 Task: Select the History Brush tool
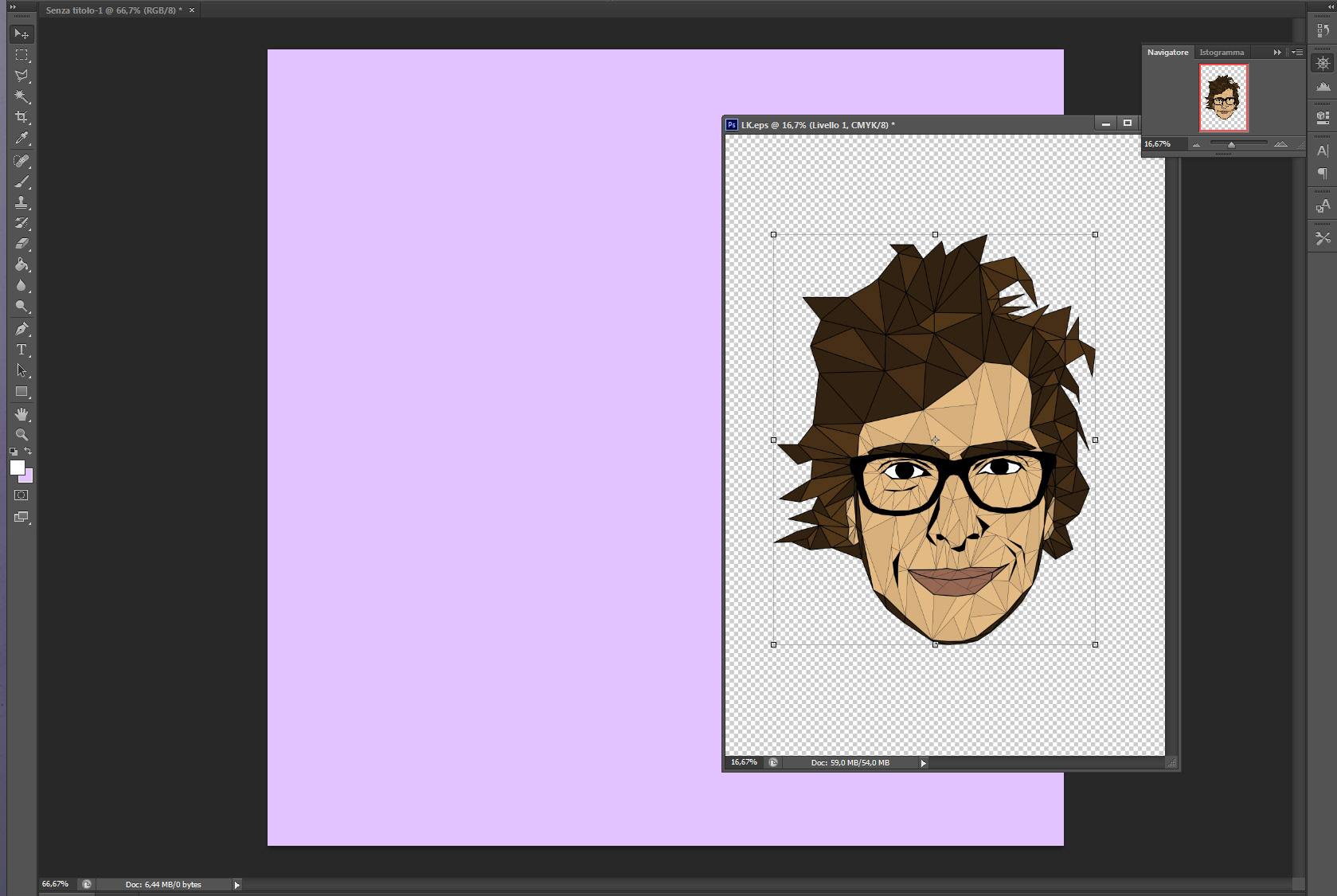click(22, 223)
